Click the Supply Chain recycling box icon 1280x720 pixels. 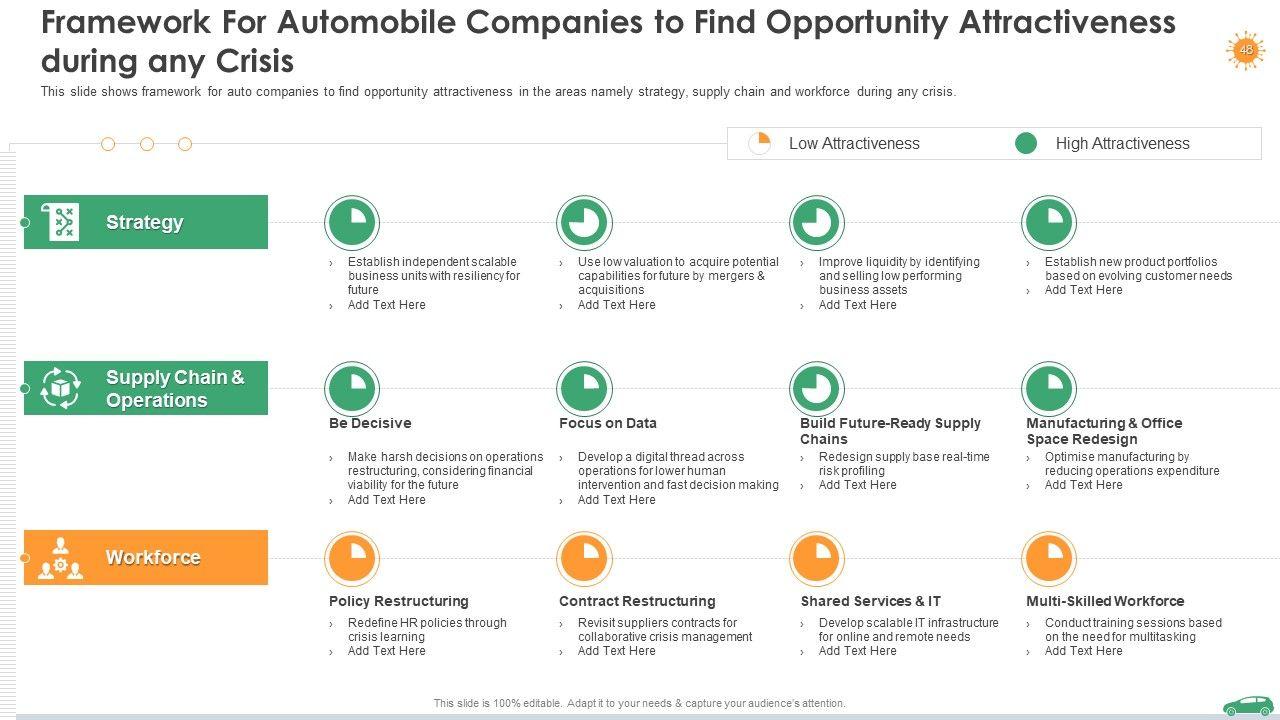pyautogui.click(x=61, y=388)
